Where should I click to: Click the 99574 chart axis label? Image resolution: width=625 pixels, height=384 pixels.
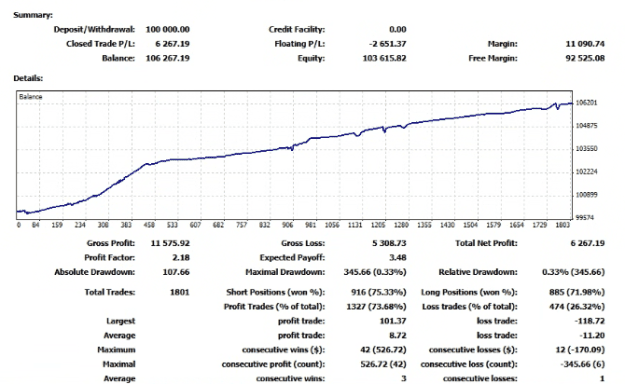tap(585, 218)
